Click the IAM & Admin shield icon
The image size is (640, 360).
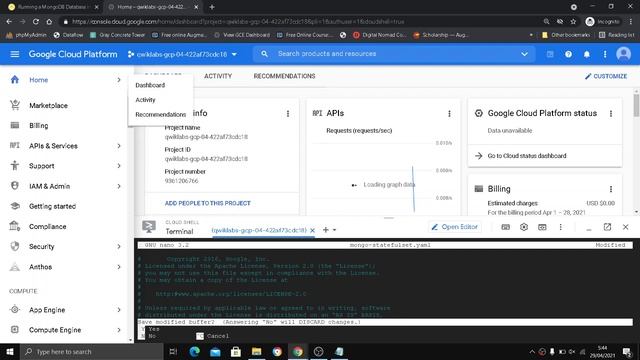(15, 186)
